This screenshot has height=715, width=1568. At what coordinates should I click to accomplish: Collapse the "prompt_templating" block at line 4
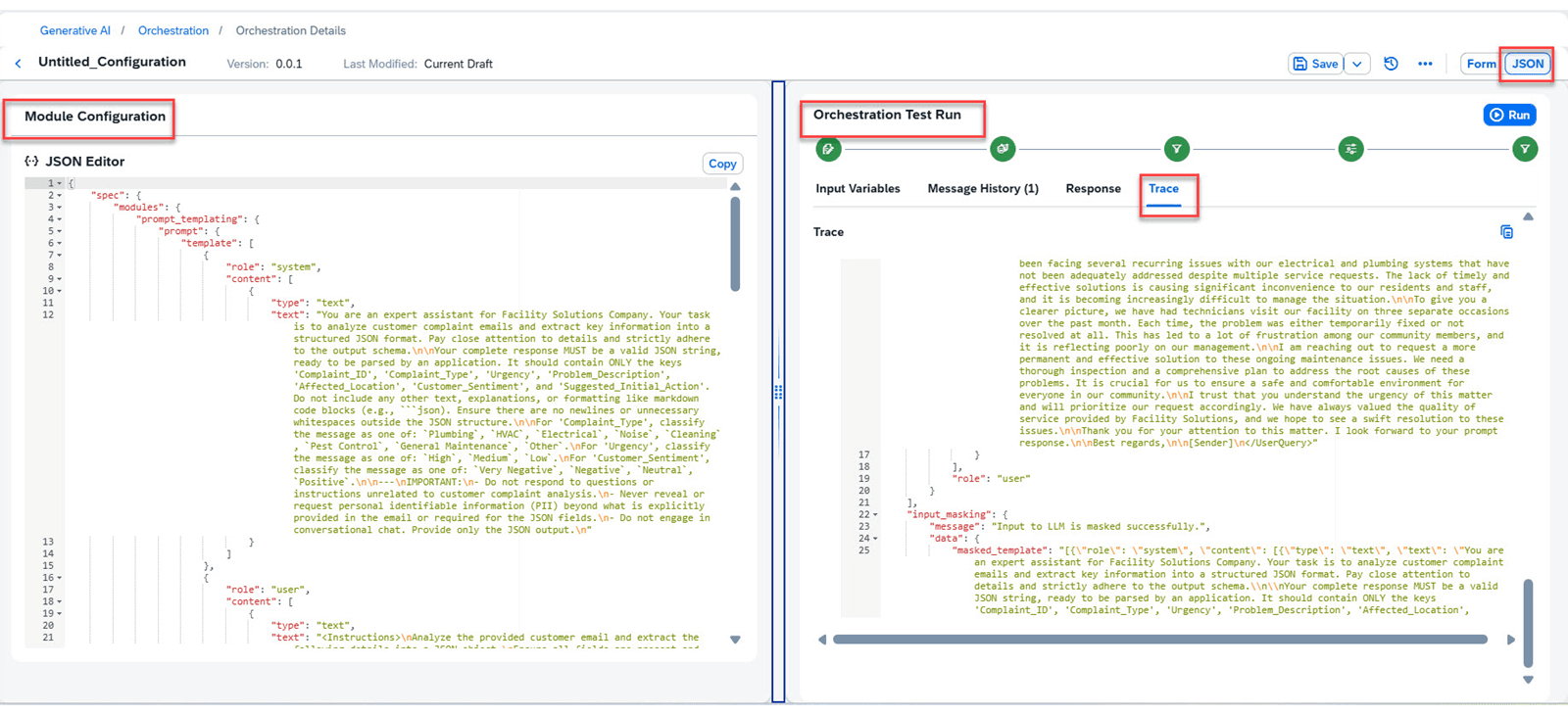60,219
